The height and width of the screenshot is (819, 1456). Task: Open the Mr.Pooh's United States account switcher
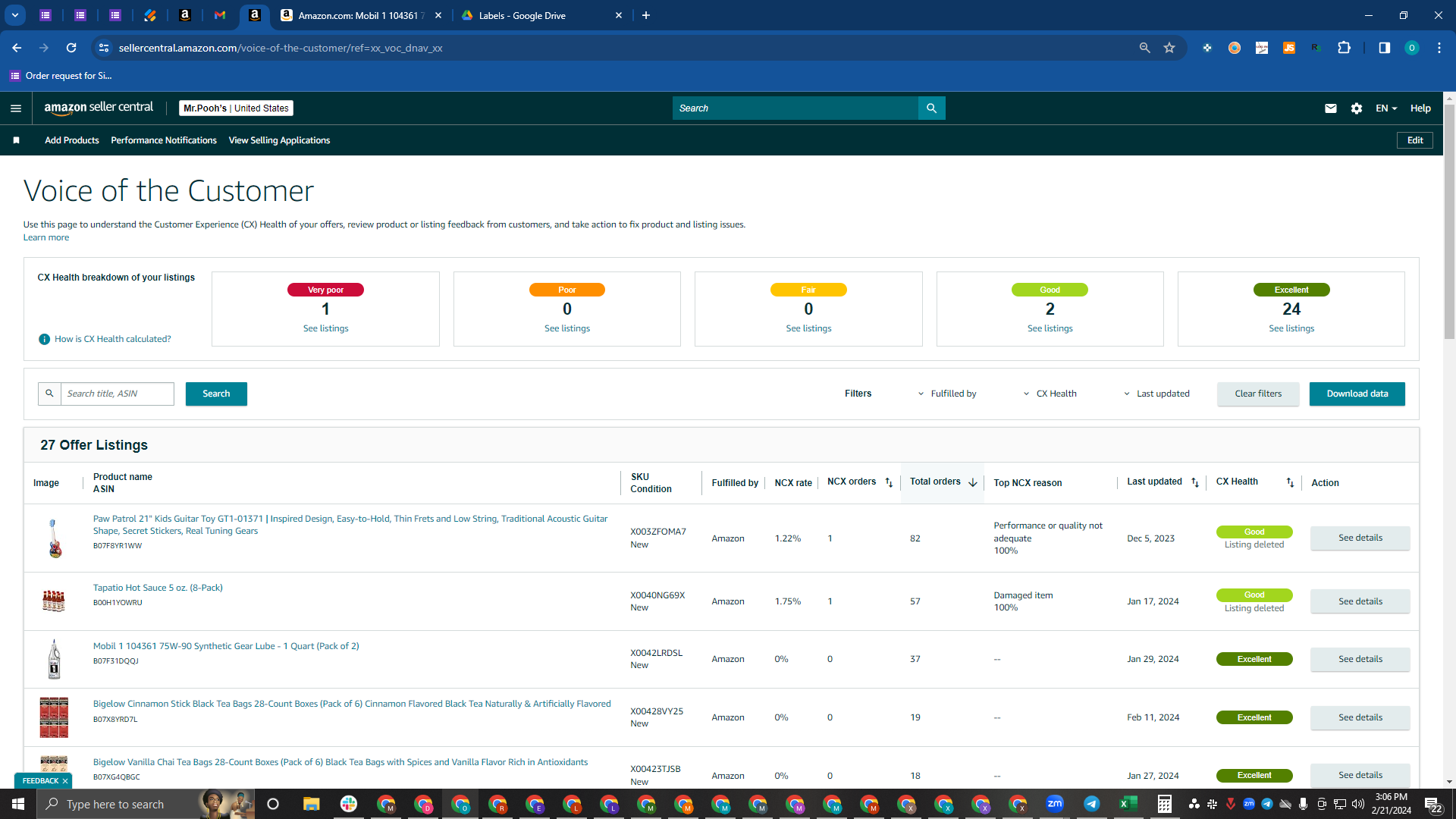236,108
